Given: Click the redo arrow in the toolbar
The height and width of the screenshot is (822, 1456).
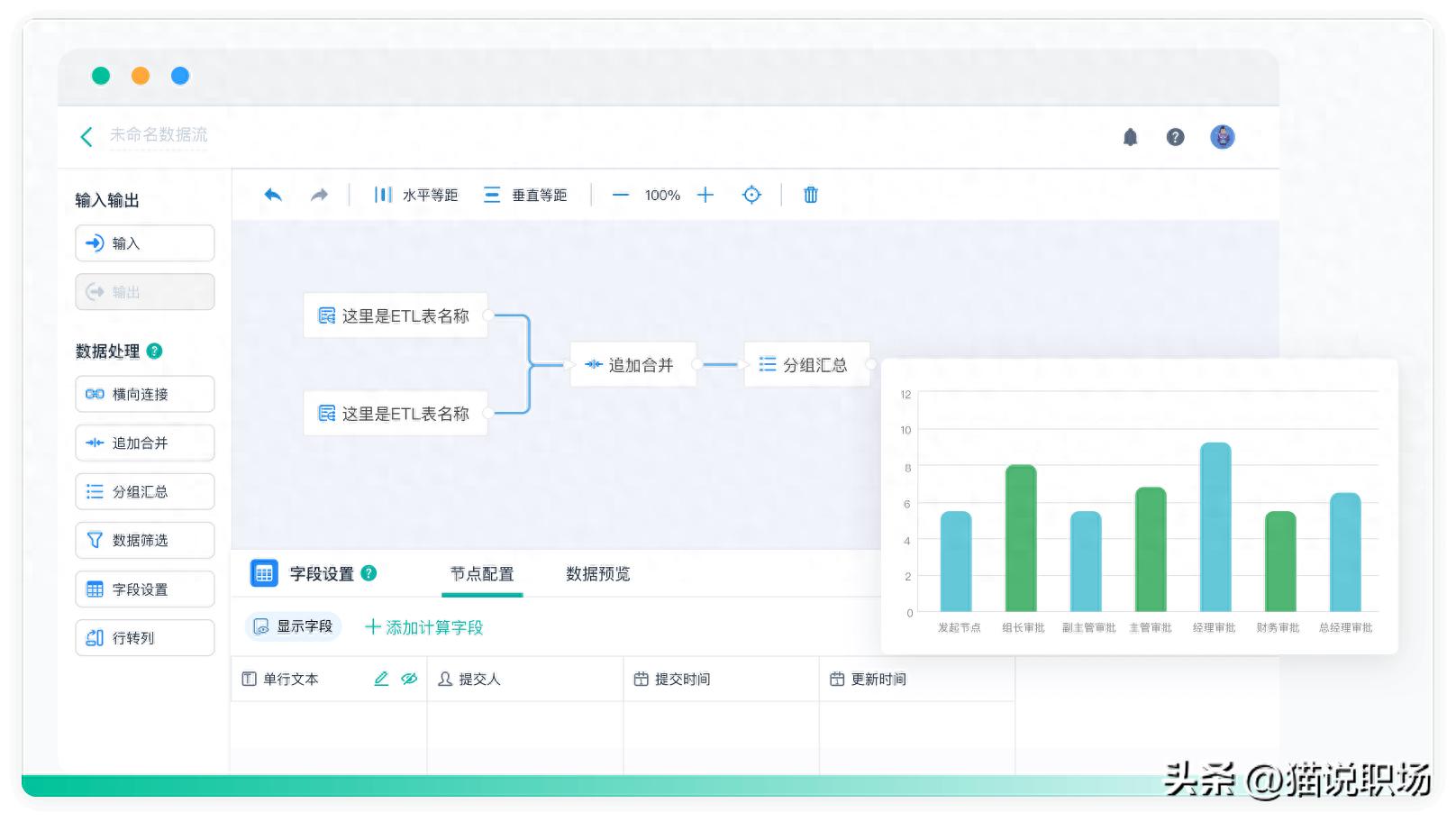Looking at the screenshot, I should coord(318,195).
